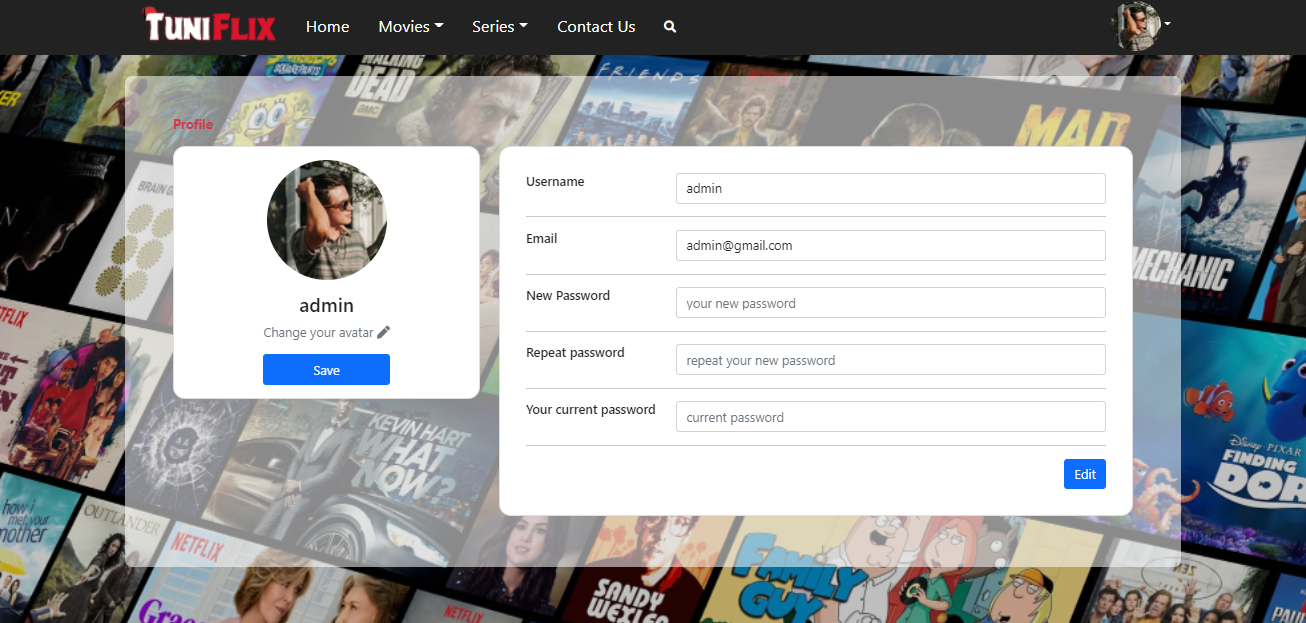Click the TuniFlix logo

[210, 26]
